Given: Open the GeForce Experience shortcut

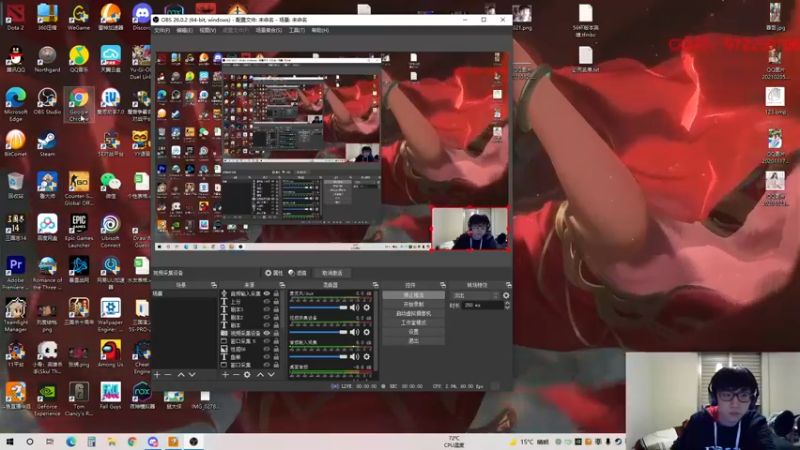Looking at the screenshot, I should point(47,399).
